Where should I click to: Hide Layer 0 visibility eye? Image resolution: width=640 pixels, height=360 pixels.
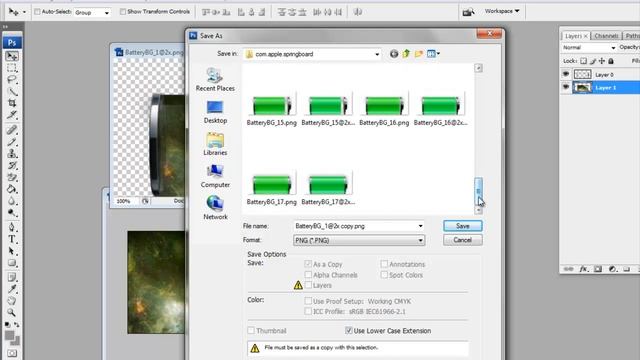pyautogui.click(x=566, y=74)
